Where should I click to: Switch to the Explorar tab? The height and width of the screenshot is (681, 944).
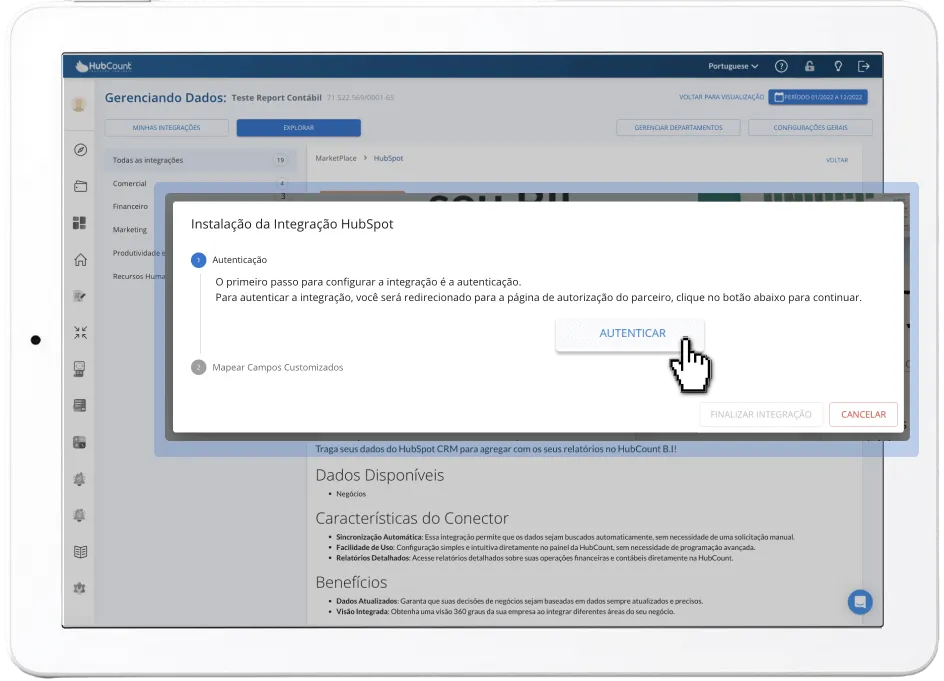[299, 128]
